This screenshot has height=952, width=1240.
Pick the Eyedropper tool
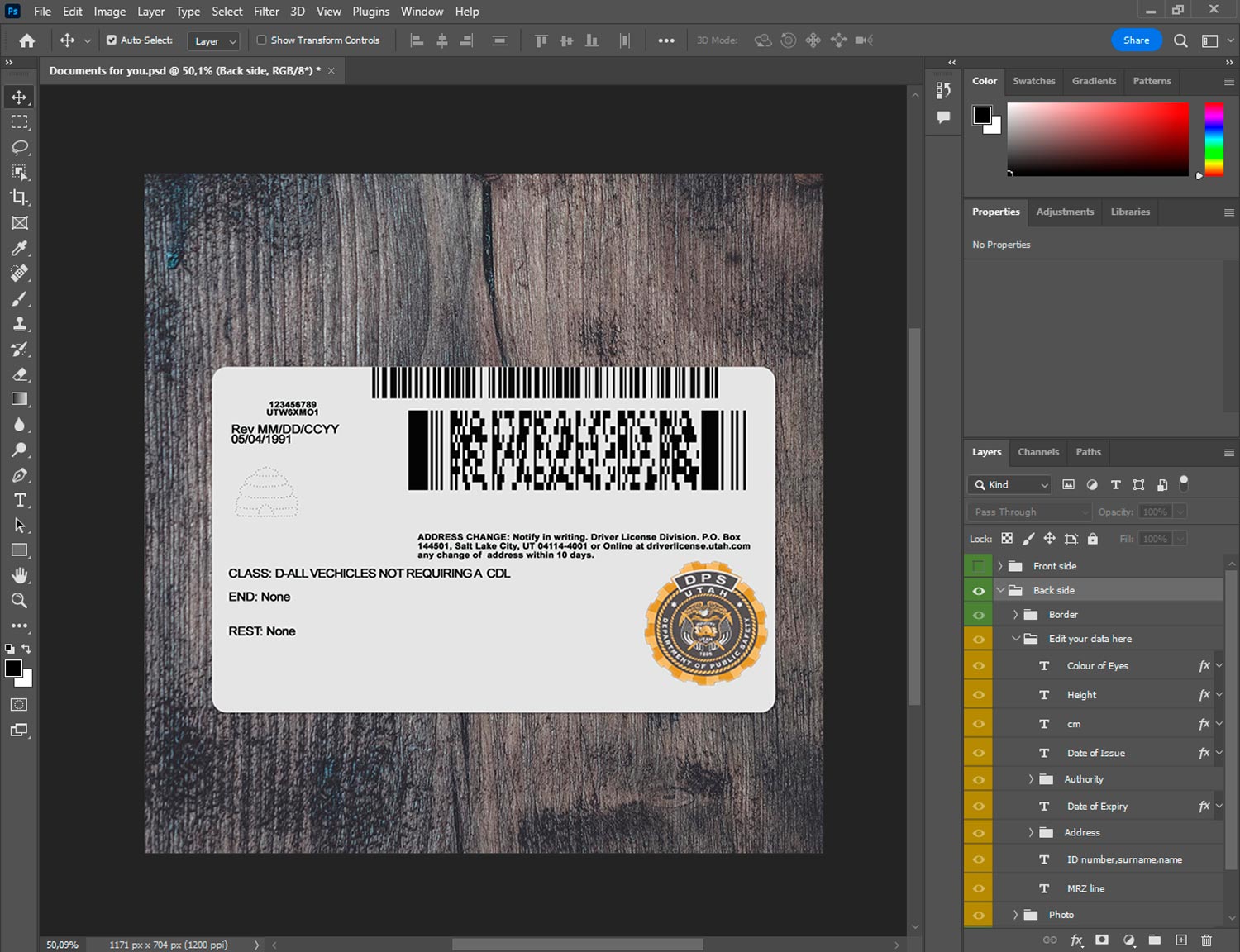[x=19, y=248]
